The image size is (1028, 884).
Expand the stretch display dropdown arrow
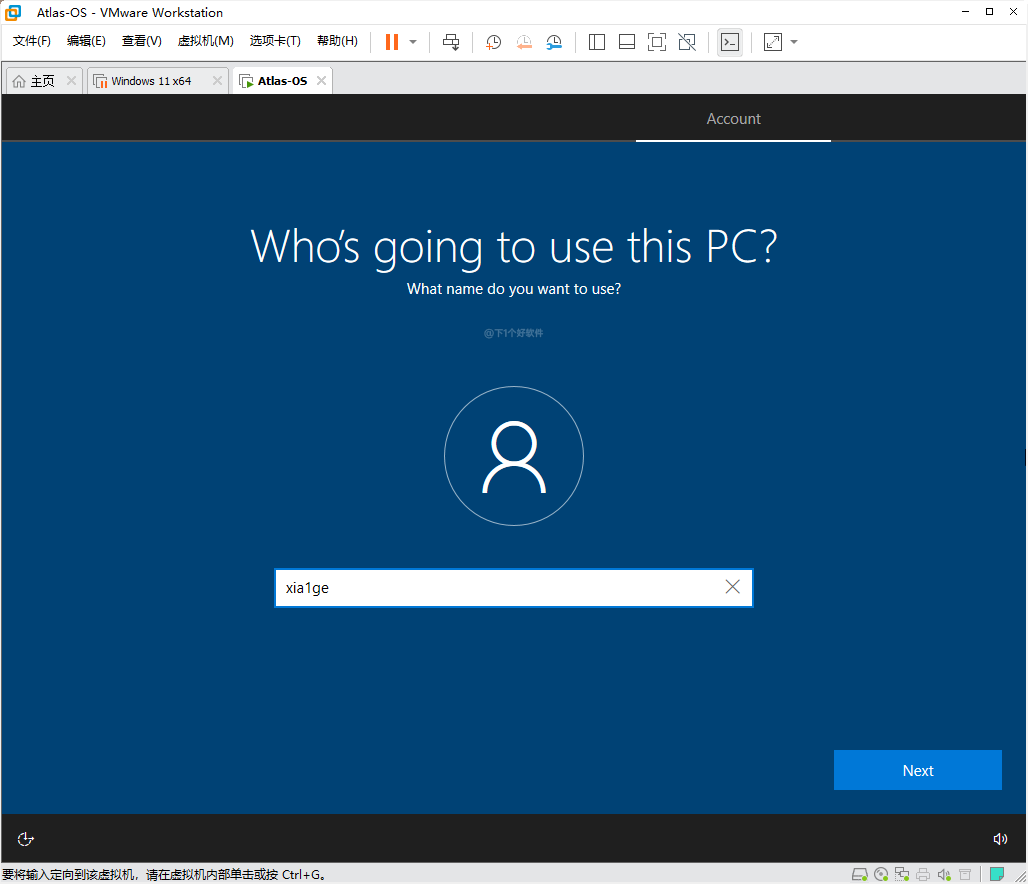point(794,42)
